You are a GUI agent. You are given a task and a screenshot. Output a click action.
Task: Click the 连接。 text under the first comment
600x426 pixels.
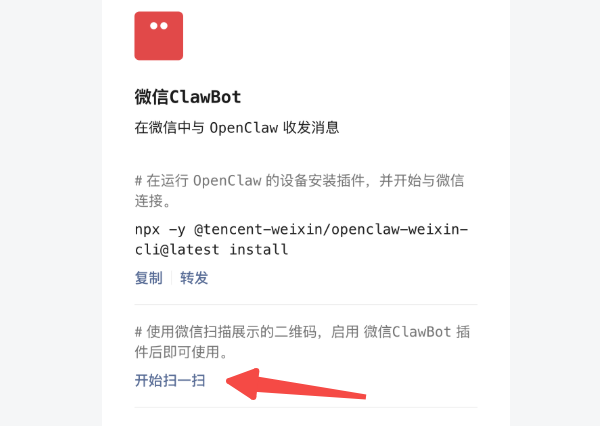tap(153, 201)
